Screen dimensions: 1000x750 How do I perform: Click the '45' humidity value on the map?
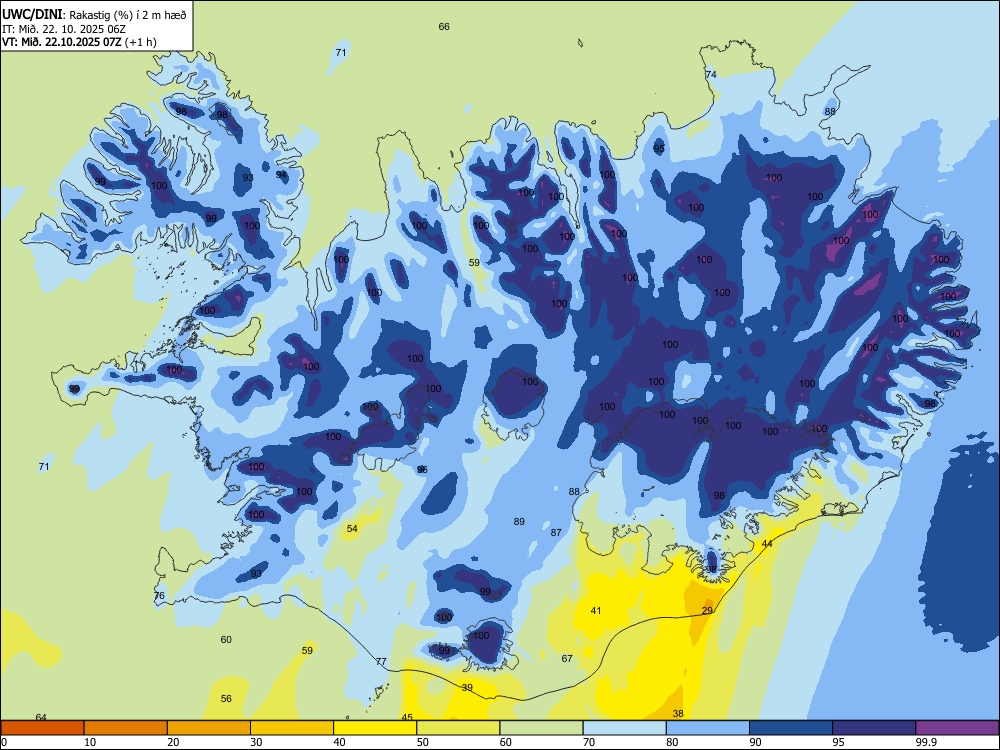[x=407, y=717]
